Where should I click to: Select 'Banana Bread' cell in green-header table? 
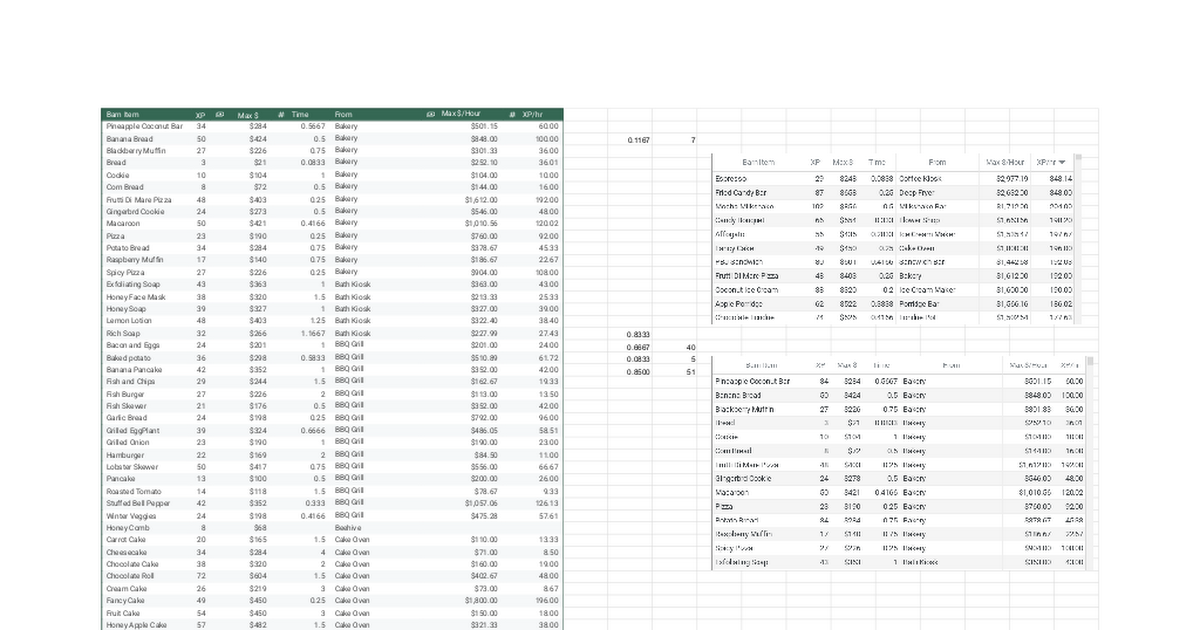(x=129, y=139)
